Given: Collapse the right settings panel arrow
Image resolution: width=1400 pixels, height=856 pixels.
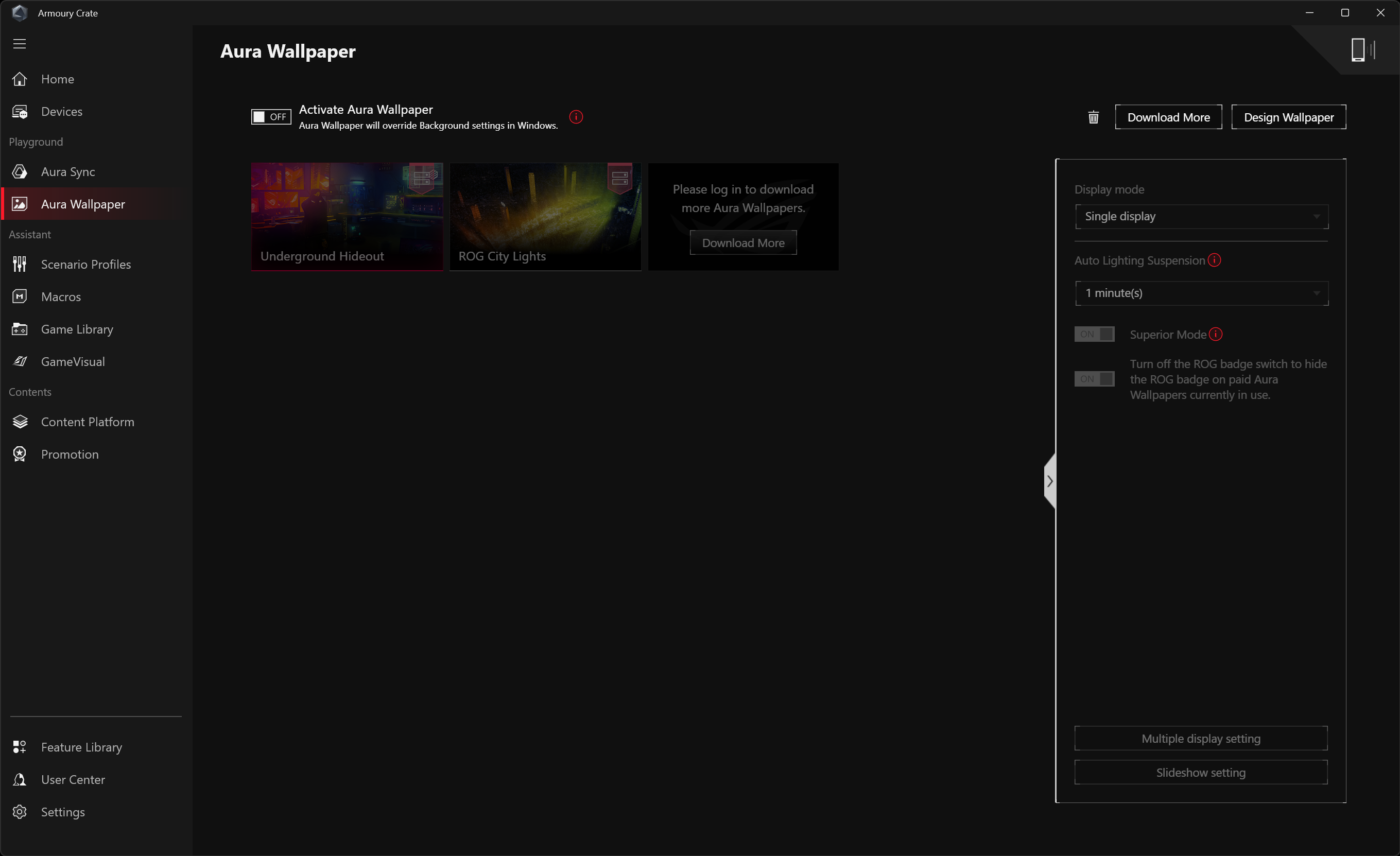Looking at the screenshot, I should point(1050,481).
